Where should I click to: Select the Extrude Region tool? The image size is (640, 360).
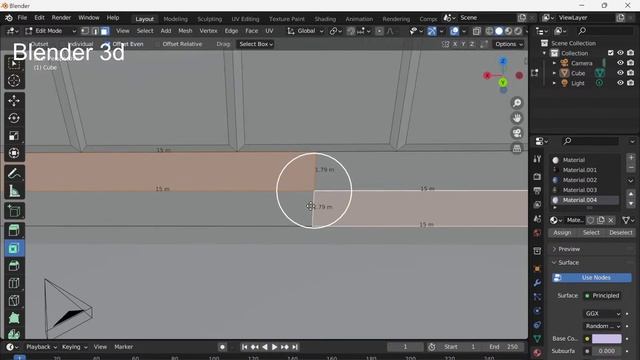pos(14,231)
